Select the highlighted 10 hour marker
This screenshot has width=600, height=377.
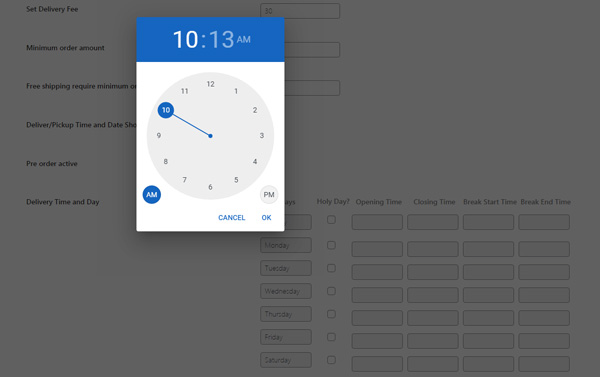pyautogui.click(x=166, y=110)
